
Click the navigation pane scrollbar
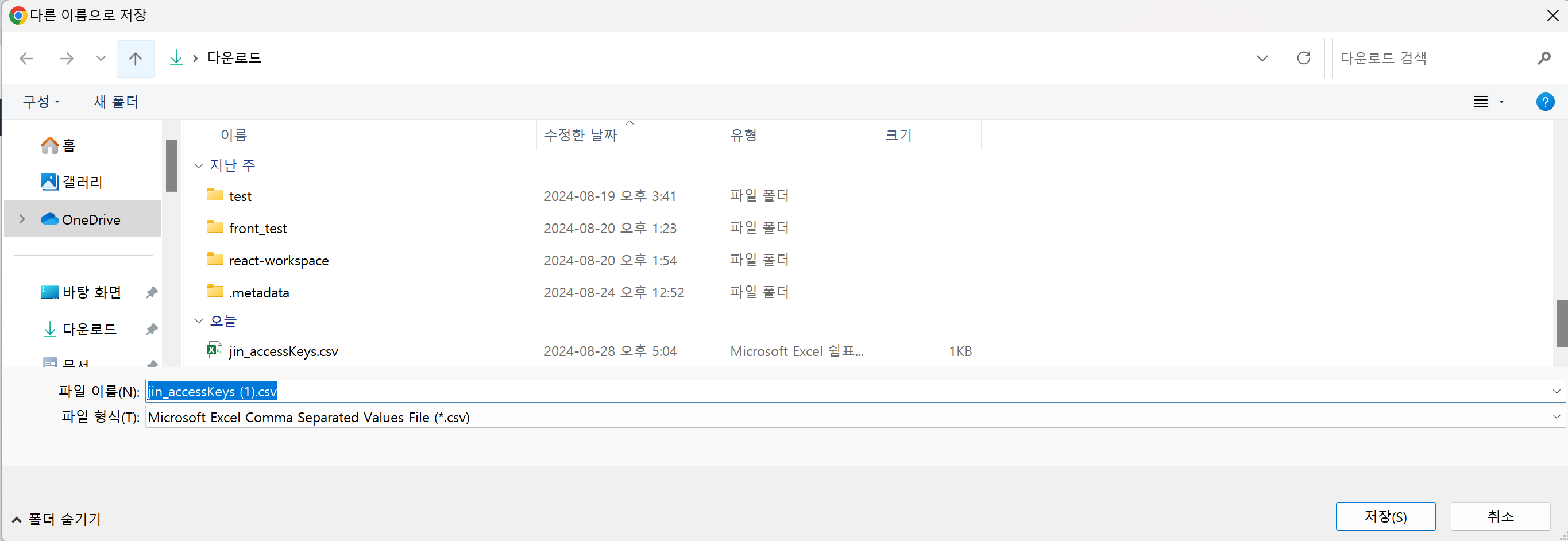(172, 165)
